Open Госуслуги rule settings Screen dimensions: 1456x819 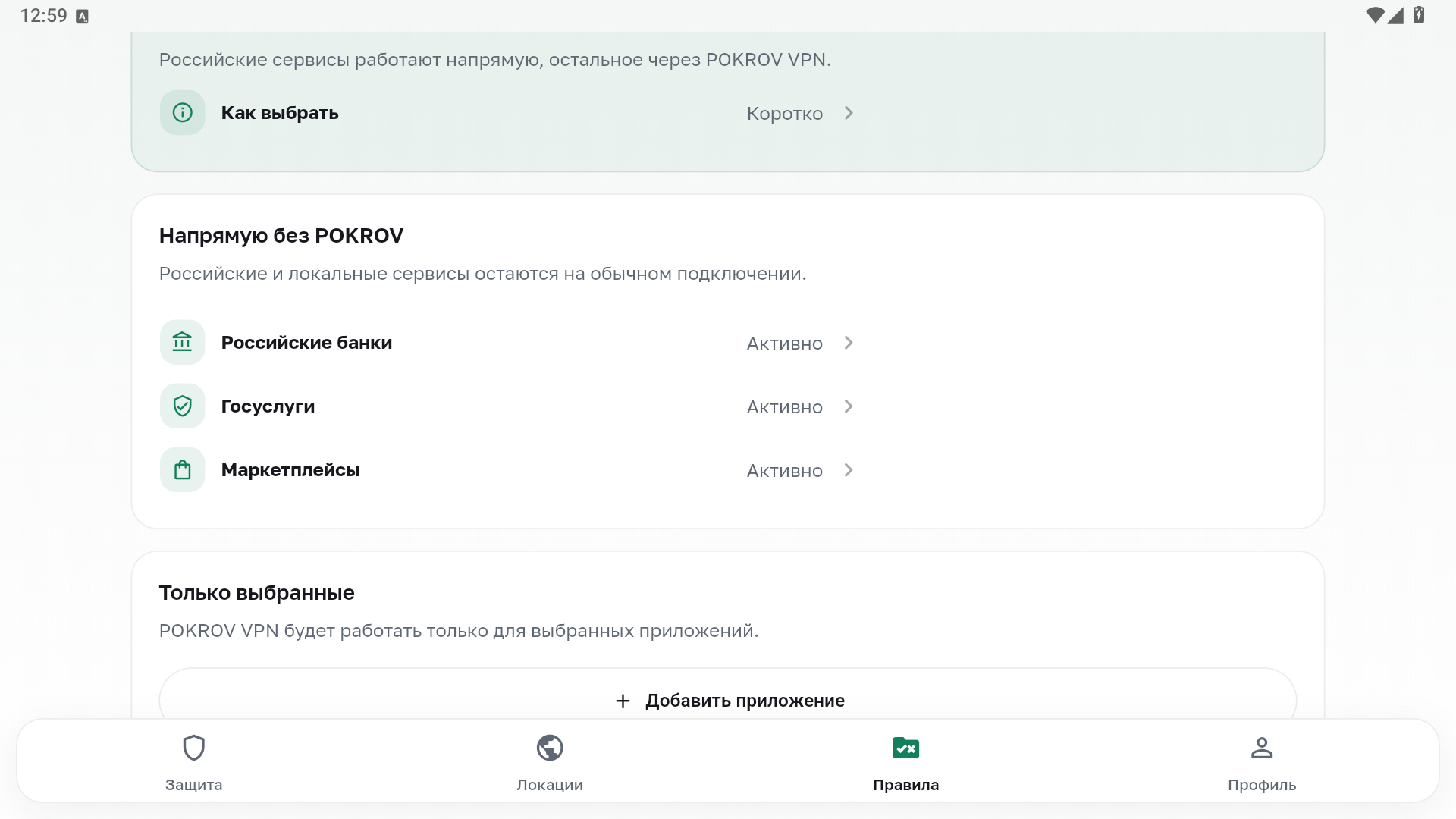tap(508, 406)
